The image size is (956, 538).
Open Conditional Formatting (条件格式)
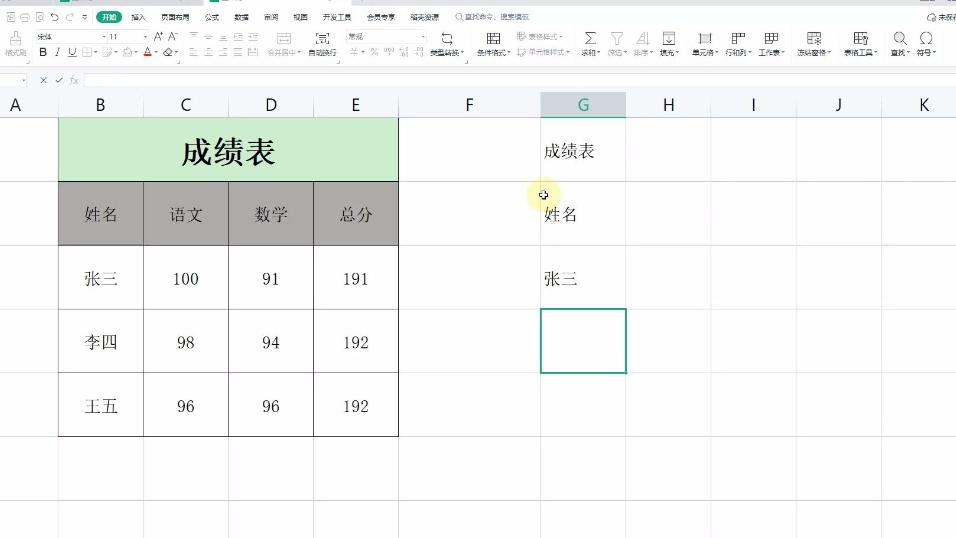pyautogui.click(x=493, y=44)
